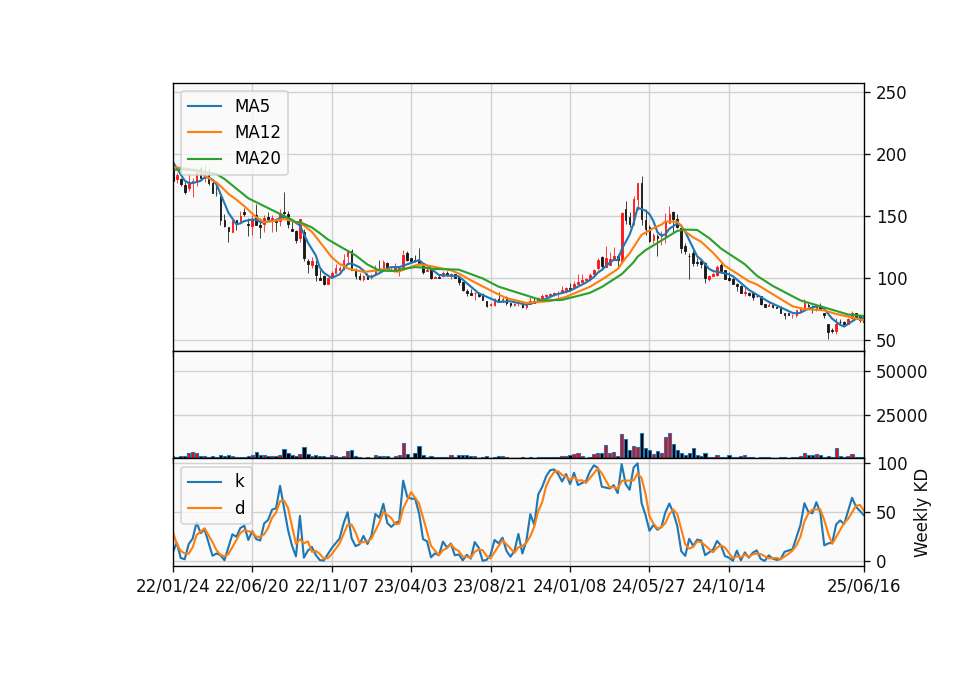Click the 23/04/03 date tick label
The width and height of the screenshot is (960, 690).
(411, 586)
